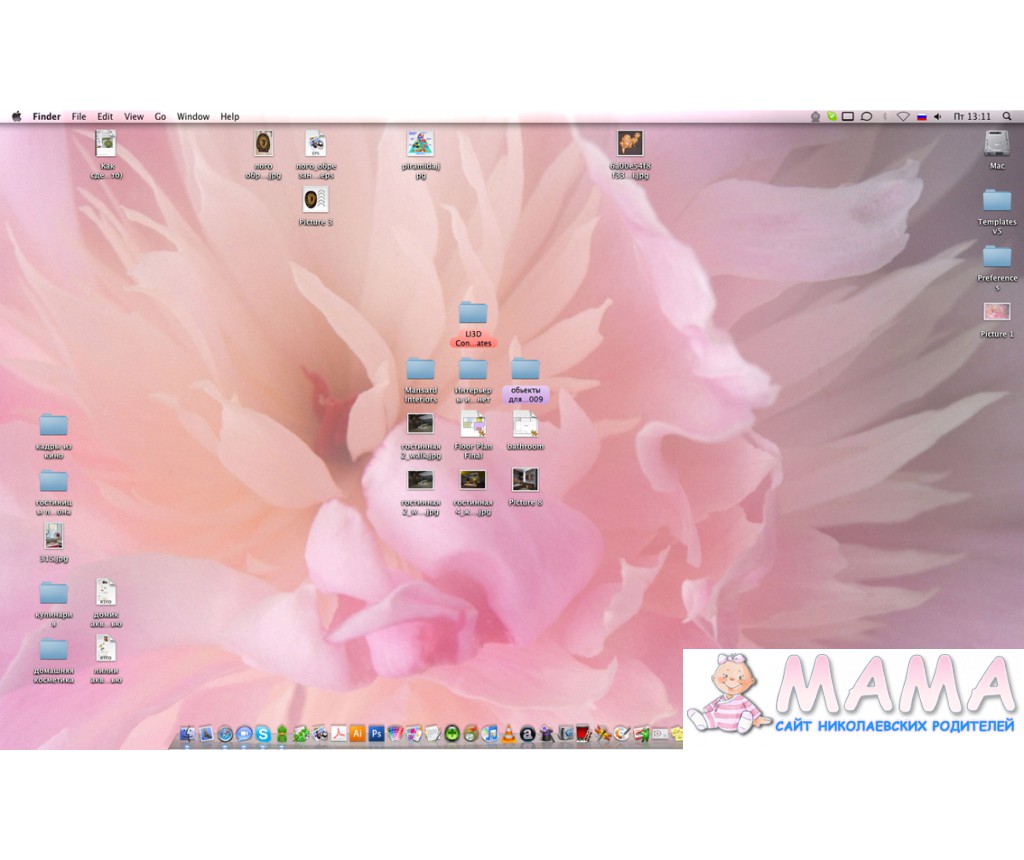This screenshot has width=1024, height=860.
Task: Select the LI3D folder with red label
Action: point(472,313)
